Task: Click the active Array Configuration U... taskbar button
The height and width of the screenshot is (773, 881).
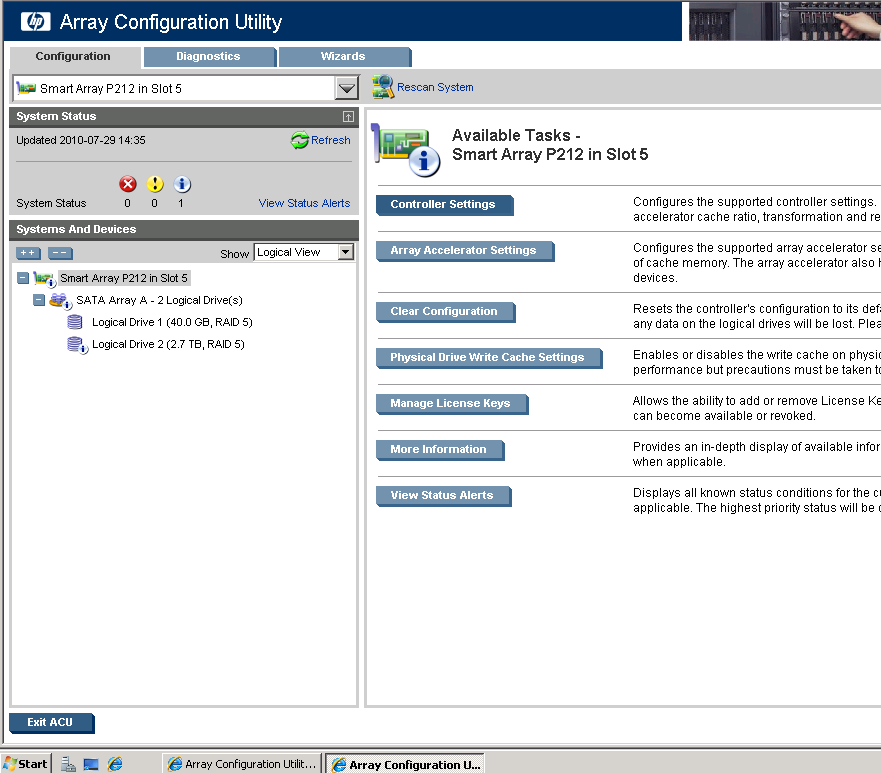Action: tap(405, 765)
